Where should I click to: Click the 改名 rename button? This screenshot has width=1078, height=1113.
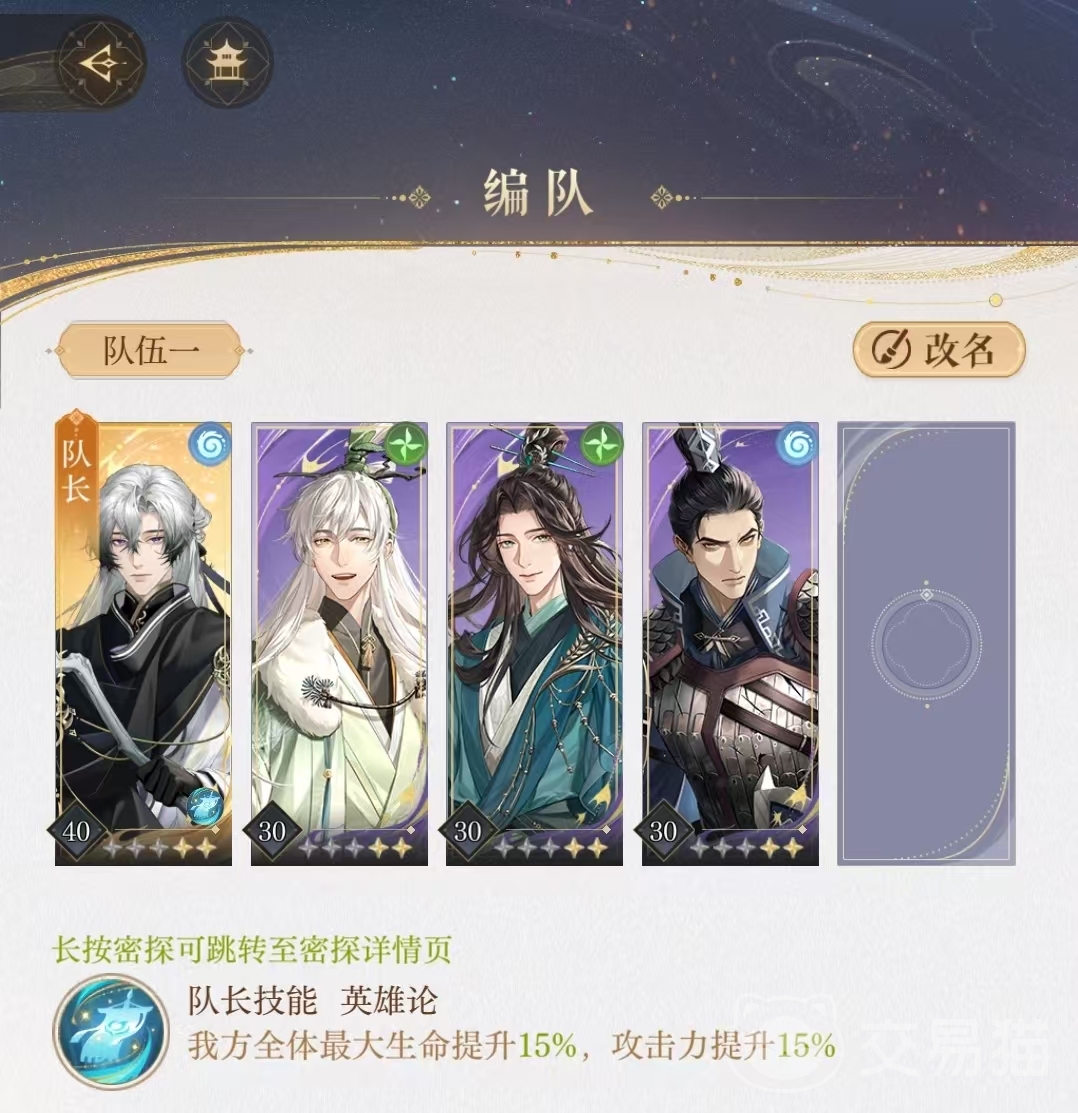pos(939,350)
